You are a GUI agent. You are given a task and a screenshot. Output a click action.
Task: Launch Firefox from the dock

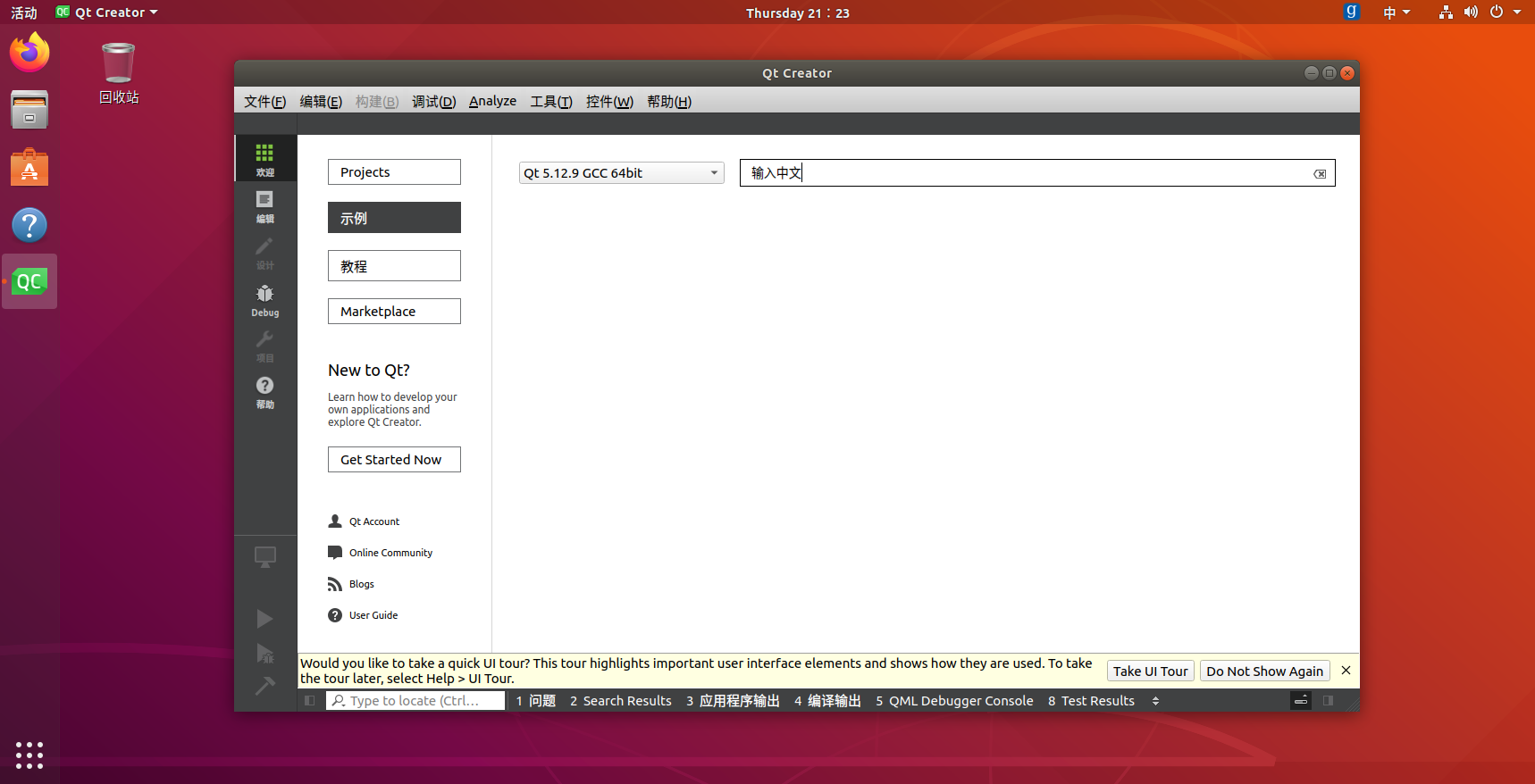point(29,53)
